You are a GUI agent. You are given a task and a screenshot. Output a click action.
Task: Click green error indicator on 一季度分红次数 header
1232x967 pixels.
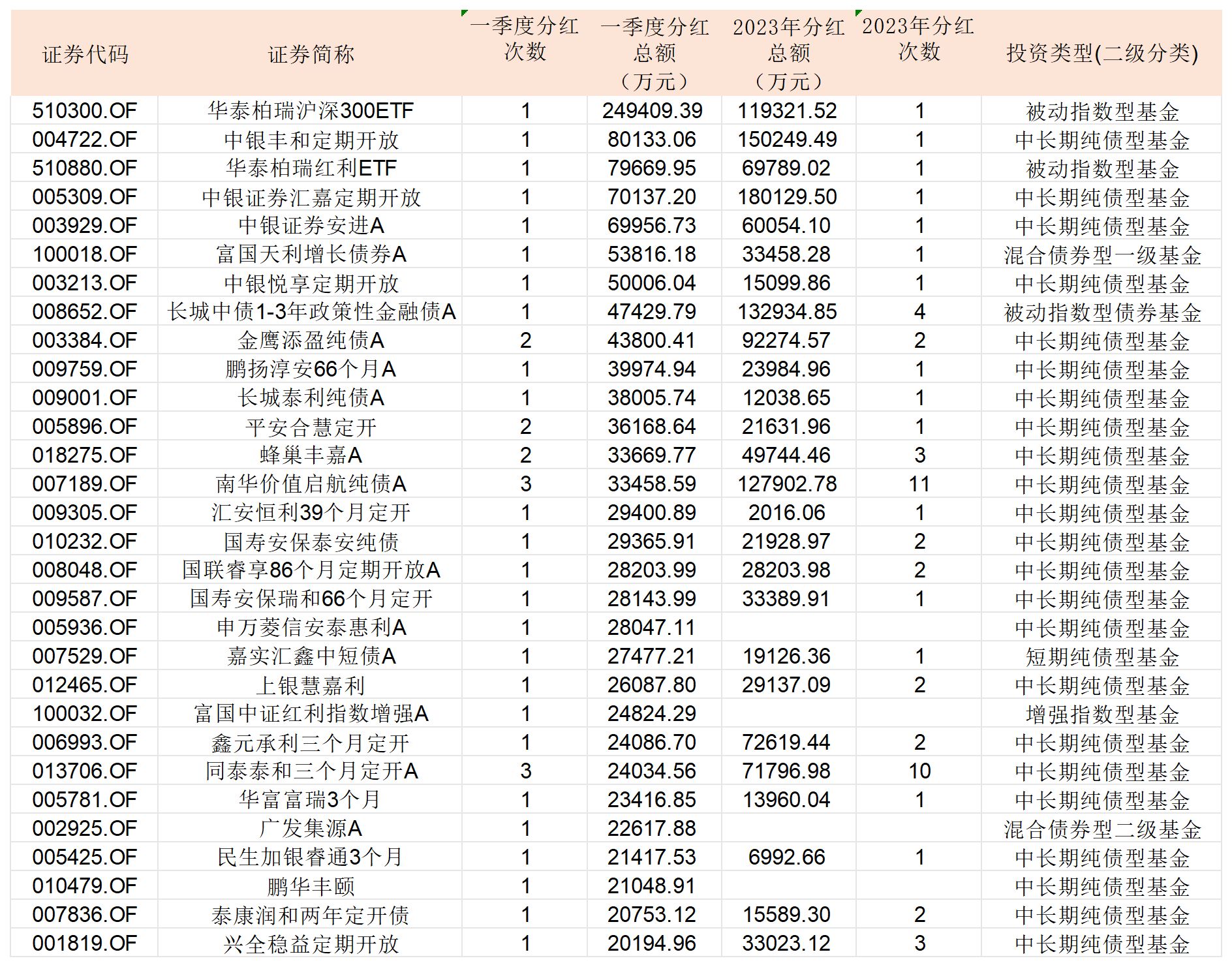[x=465, y=13]
